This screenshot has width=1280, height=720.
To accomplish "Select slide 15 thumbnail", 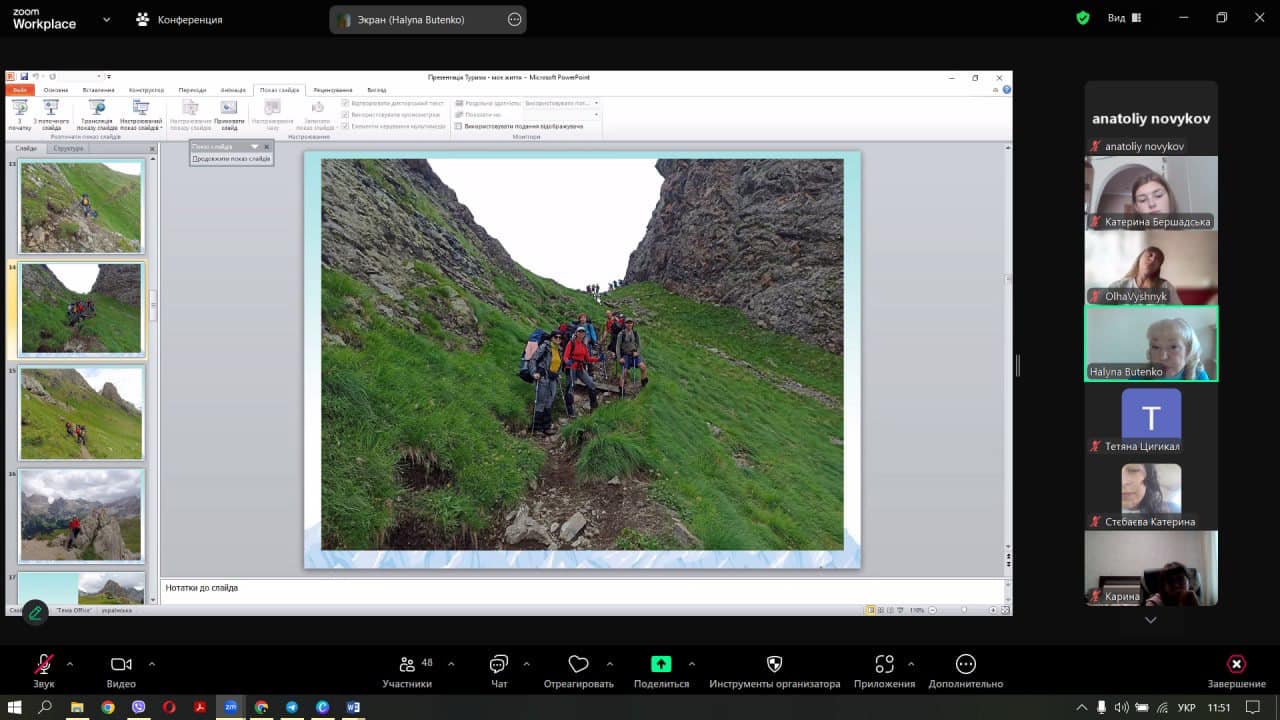I will pos(81,413).
